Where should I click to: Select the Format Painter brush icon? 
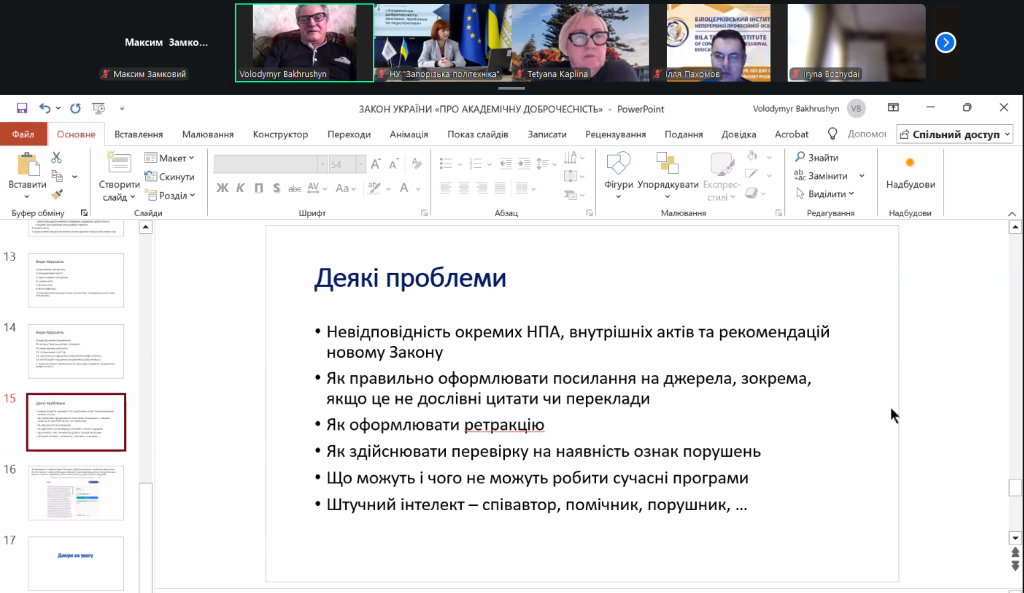pyautogui.click(x=57, y=194)
